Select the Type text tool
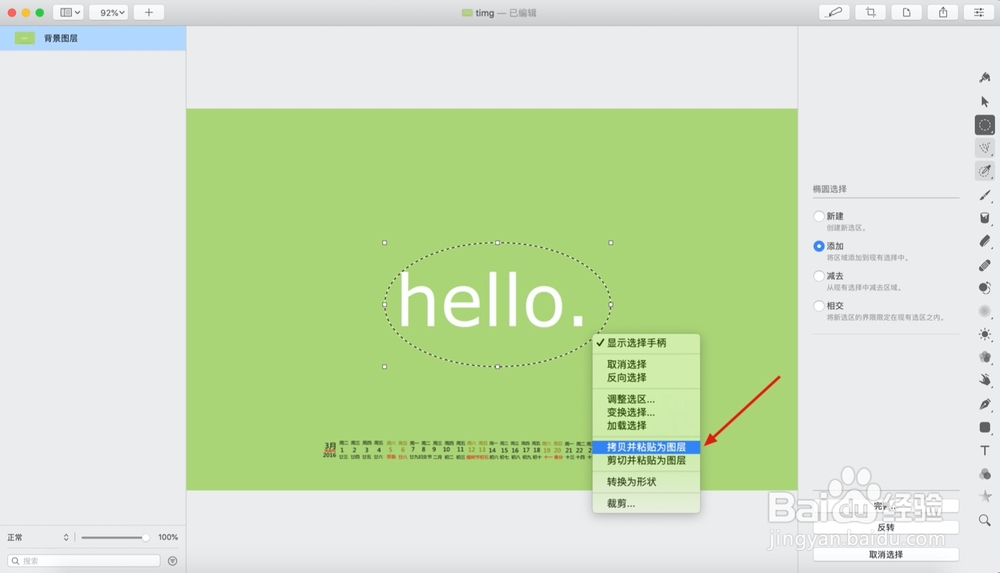This screenshot has width=1000, height=573. coord(985,450)
